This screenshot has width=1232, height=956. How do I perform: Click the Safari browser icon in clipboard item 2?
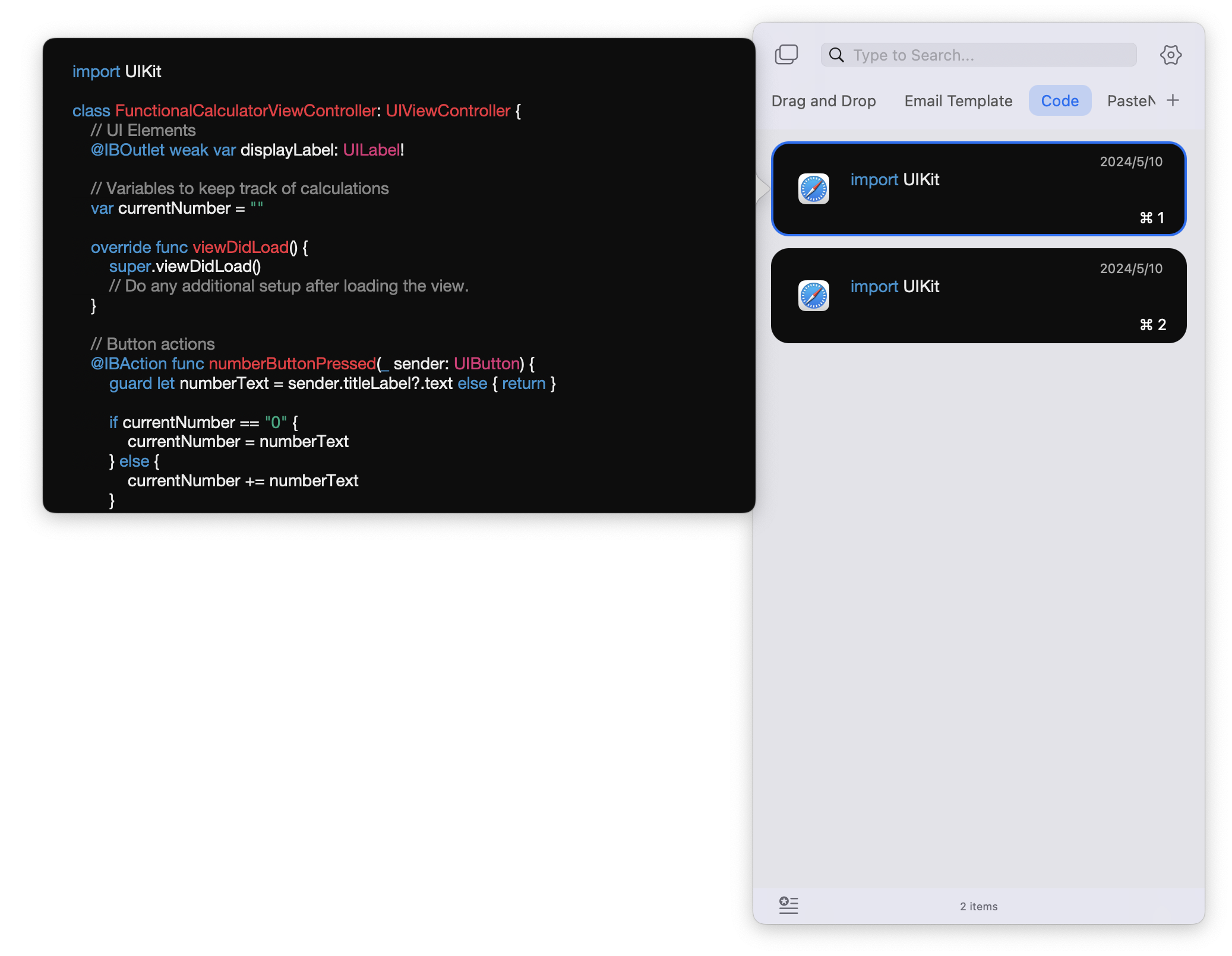coord(815,296)
